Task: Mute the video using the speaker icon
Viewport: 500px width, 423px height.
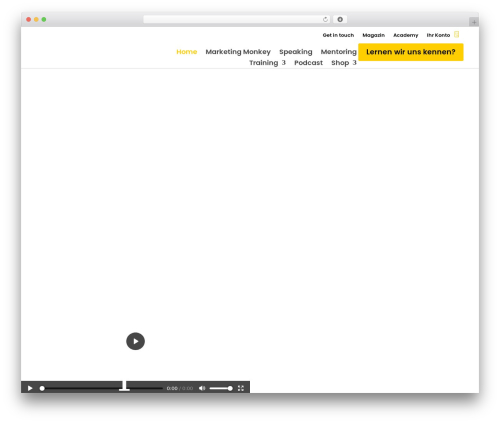Action: (202, 388)
